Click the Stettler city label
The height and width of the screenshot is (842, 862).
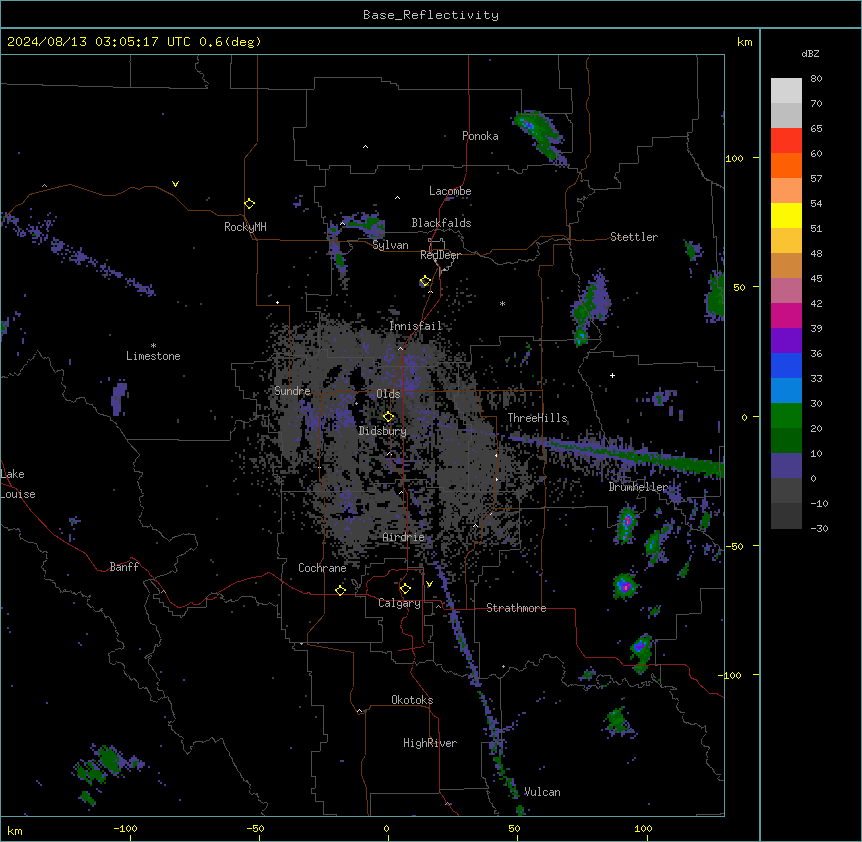(x=634, y=237)
